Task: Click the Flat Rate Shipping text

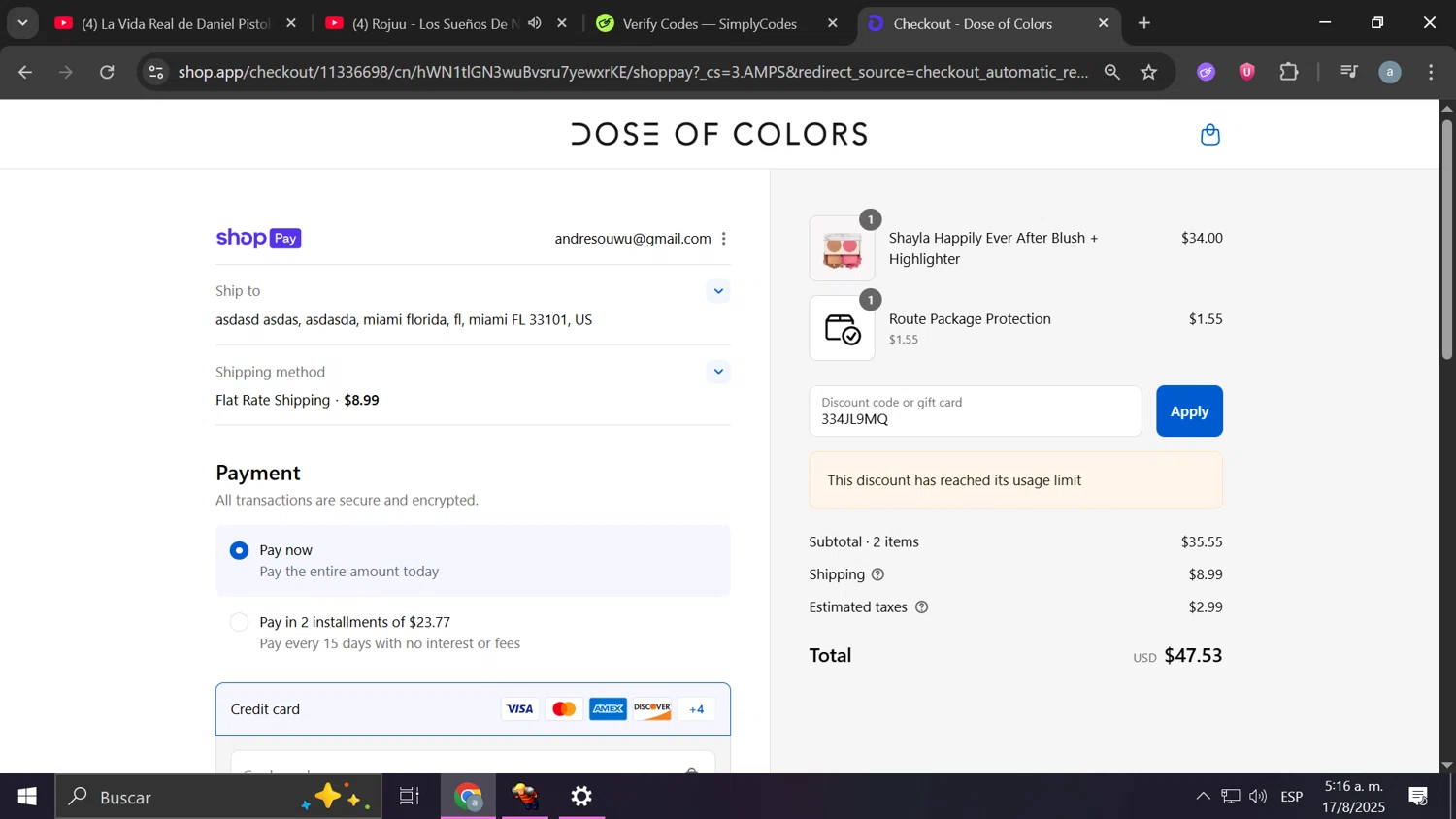Action: pos(273,401)
